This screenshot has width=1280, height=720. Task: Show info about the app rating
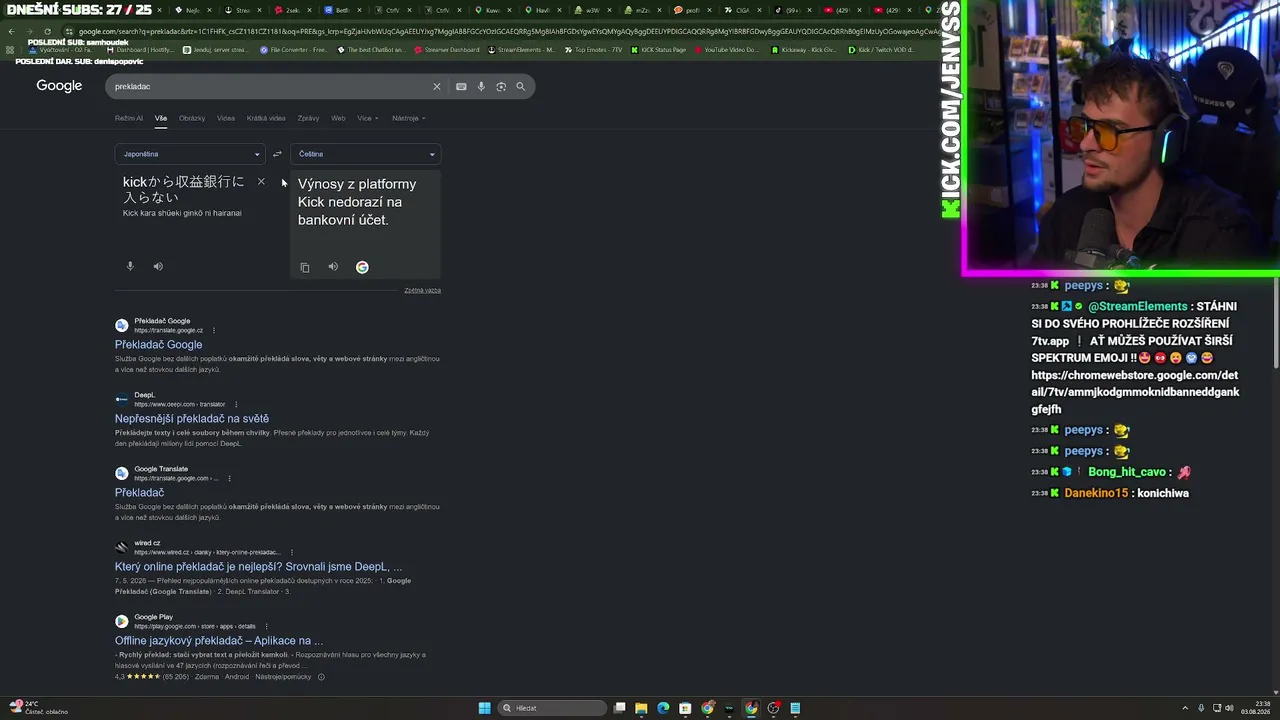[321, 677]
